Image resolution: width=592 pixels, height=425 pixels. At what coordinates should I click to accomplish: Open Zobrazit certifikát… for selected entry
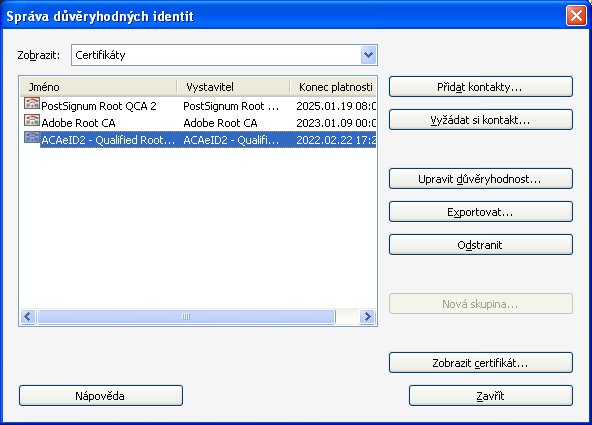point(481,363)
